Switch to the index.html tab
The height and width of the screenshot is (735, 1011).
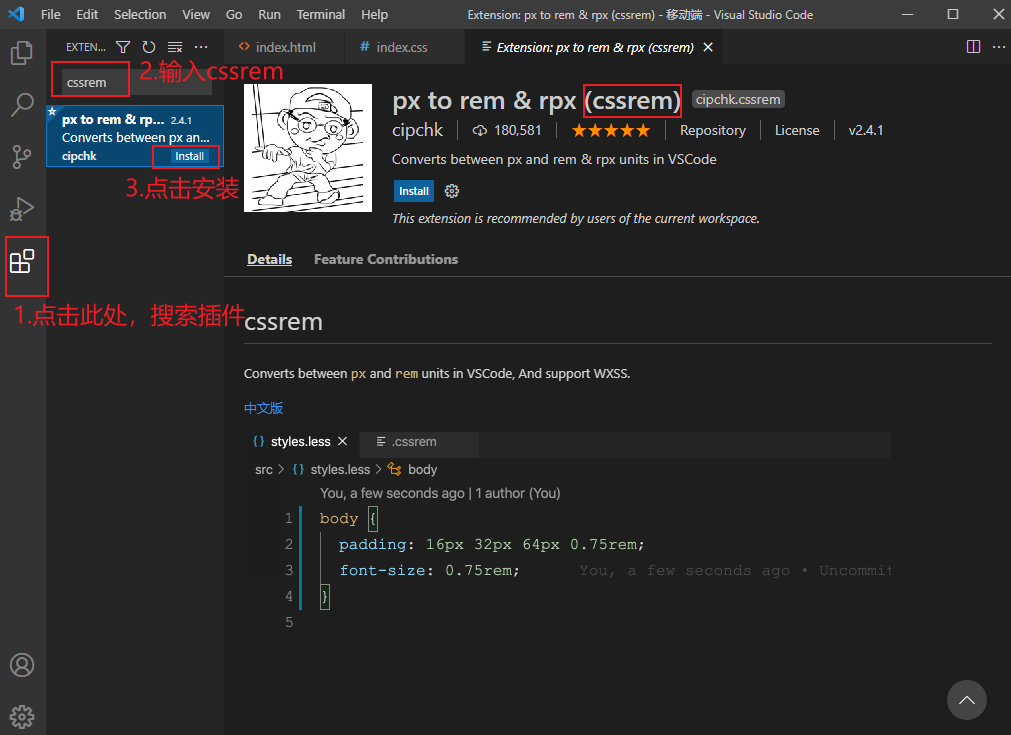284,47
